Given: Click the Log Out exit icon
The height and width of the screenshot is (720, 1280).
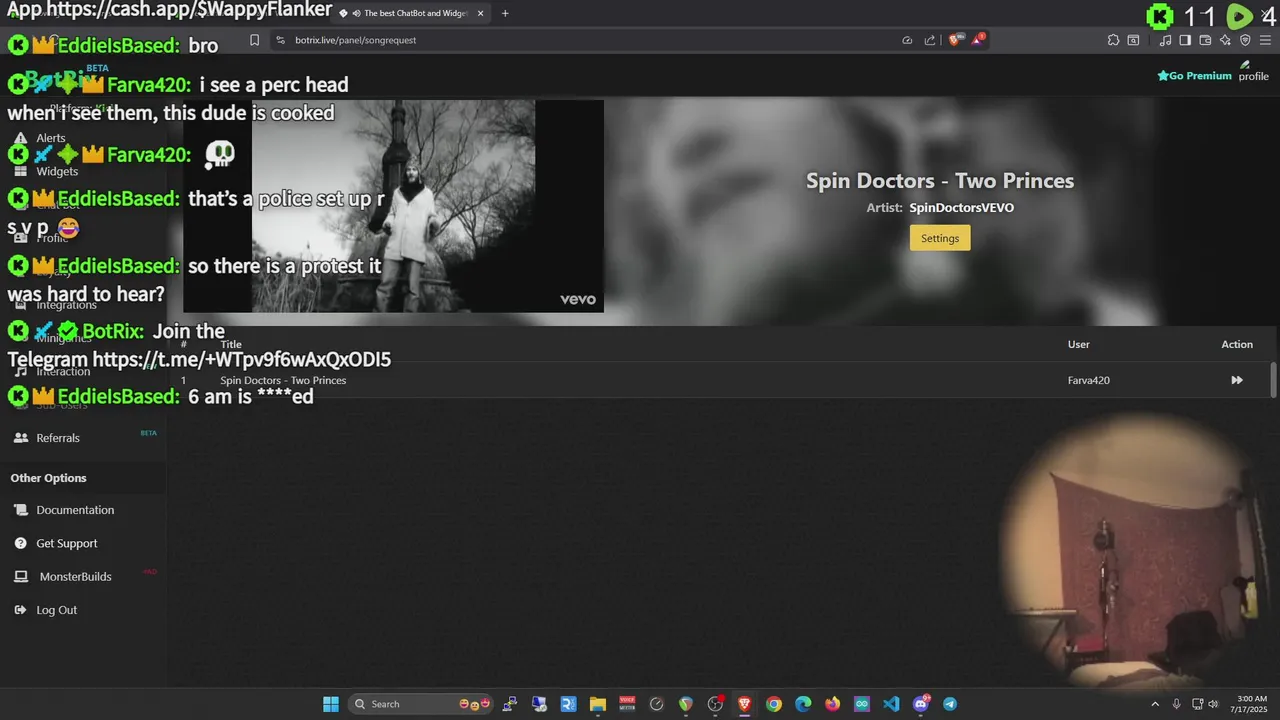Looking at the screenshot, I should point(20,610).
